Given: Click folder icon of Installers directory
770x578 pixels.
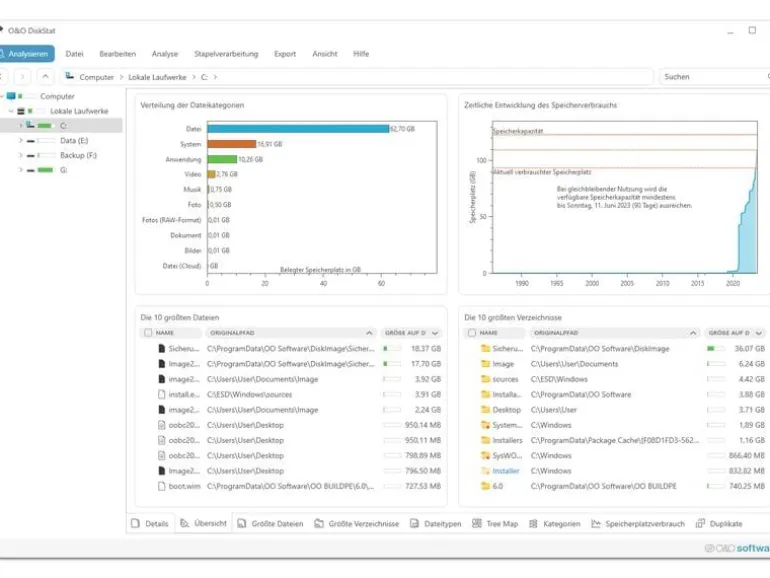Looking at the screenshot, I should pos(486,440).
